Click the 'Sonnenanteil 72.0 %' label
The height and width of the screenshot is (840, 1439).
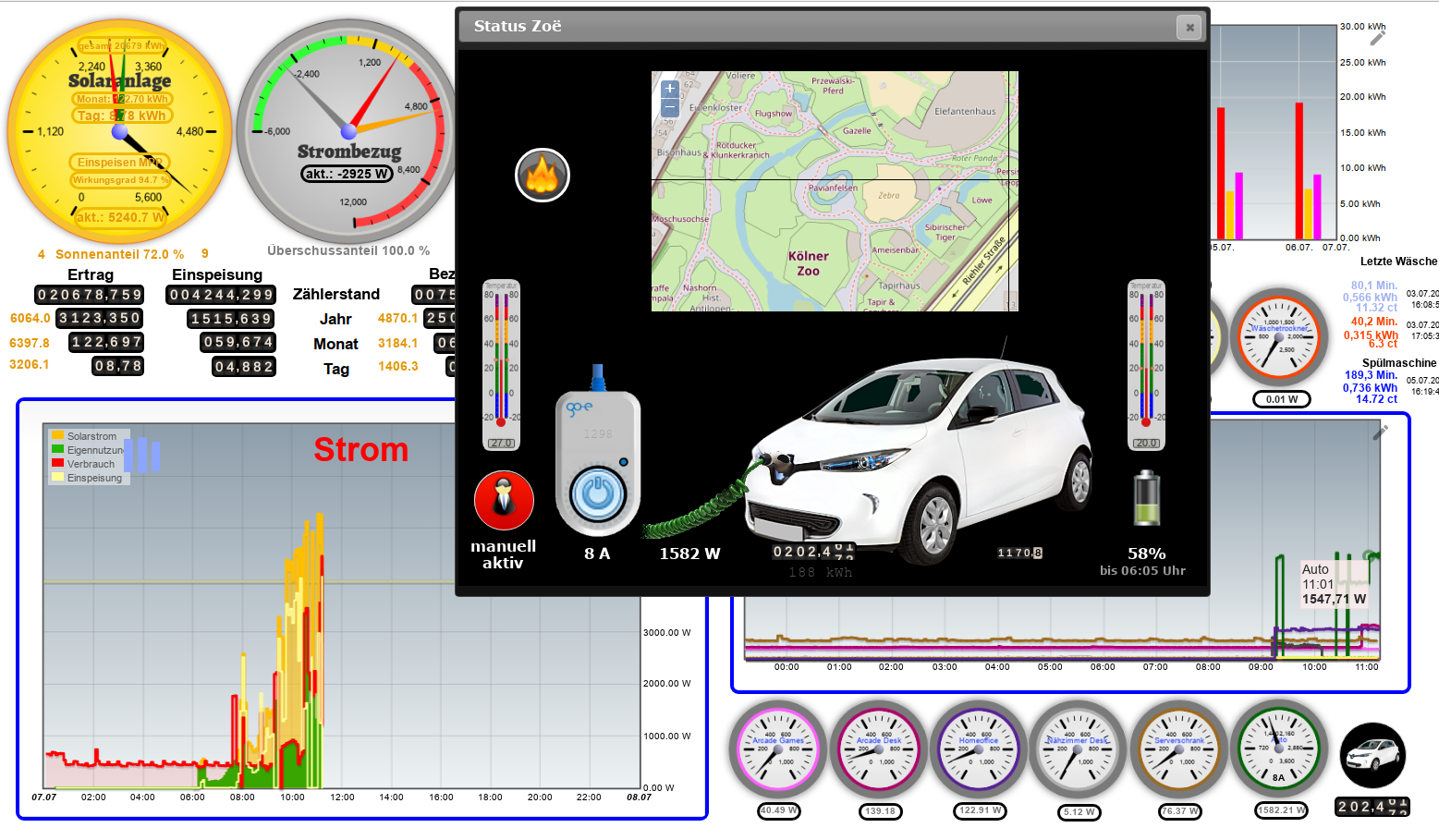119,254
